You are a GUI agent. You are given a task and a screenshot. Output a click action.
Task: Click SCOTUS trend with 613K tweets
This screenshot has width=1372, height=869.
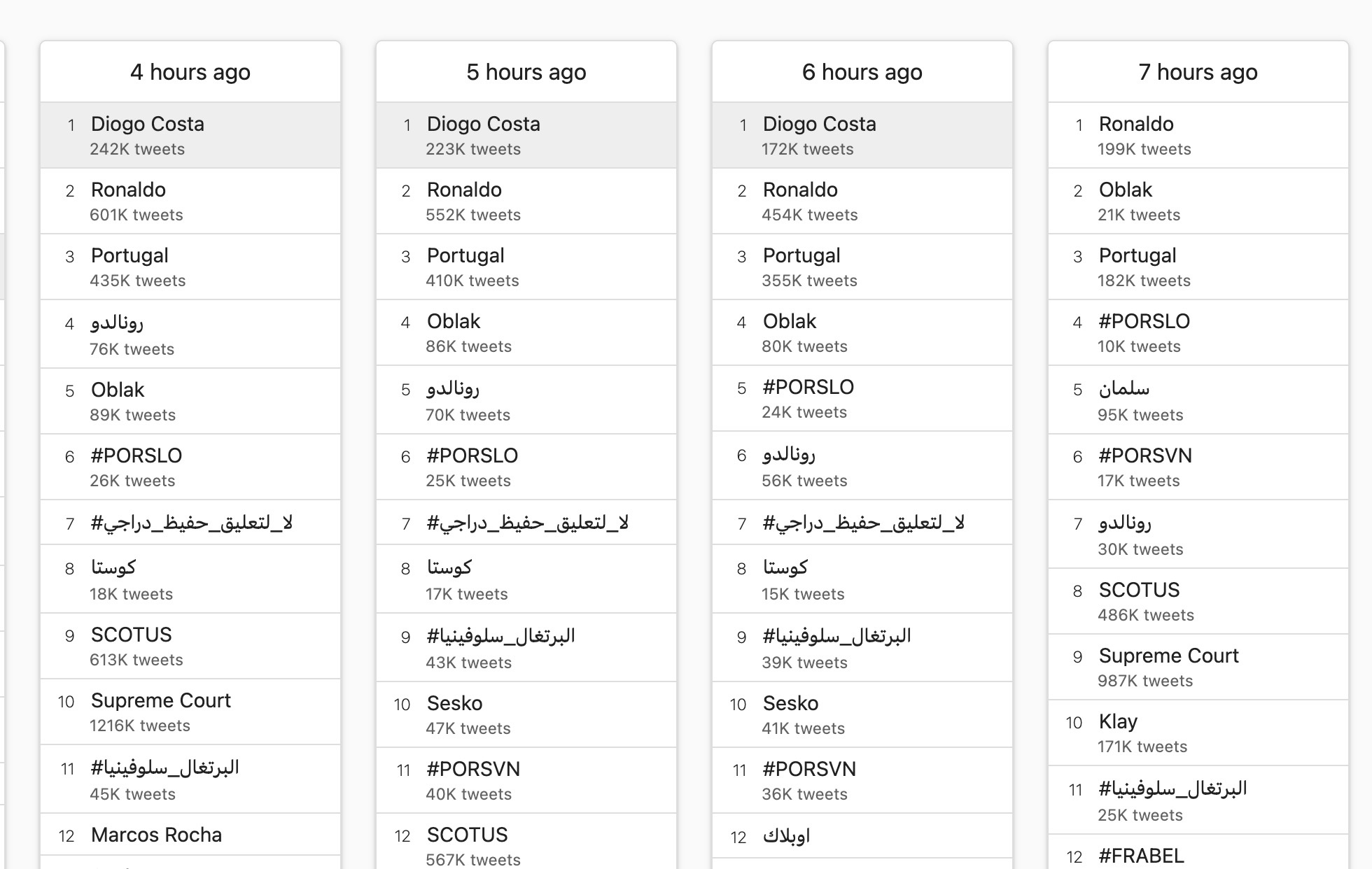tap(190, 646)
